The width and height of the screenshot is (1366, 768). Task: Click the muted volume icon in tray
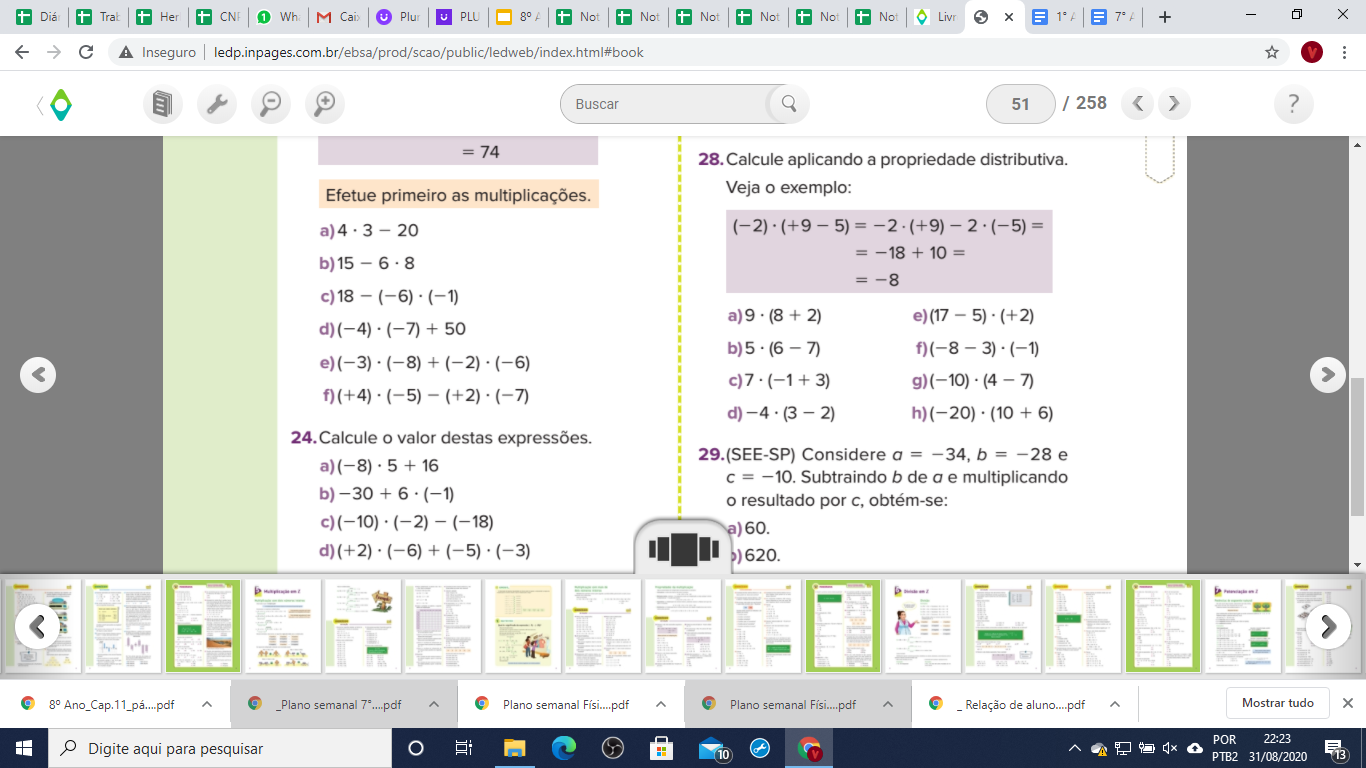click(1170, 748)
